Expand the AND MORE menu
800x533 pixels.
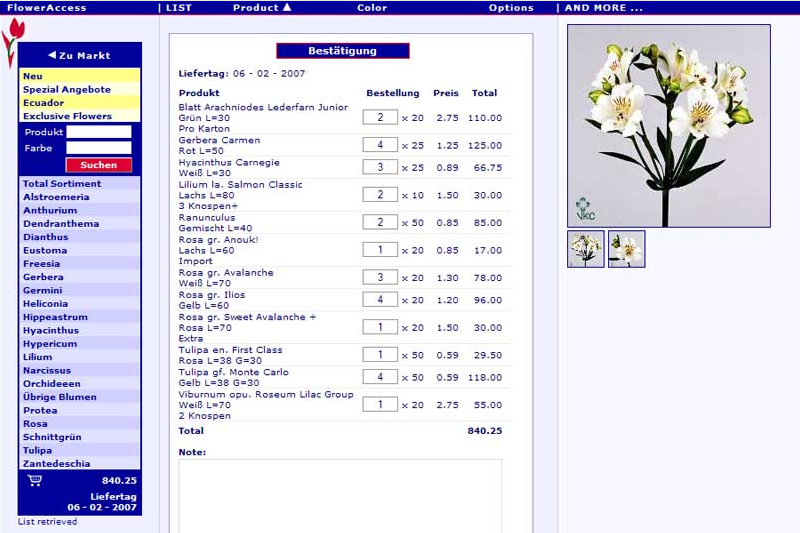point(603,8)
